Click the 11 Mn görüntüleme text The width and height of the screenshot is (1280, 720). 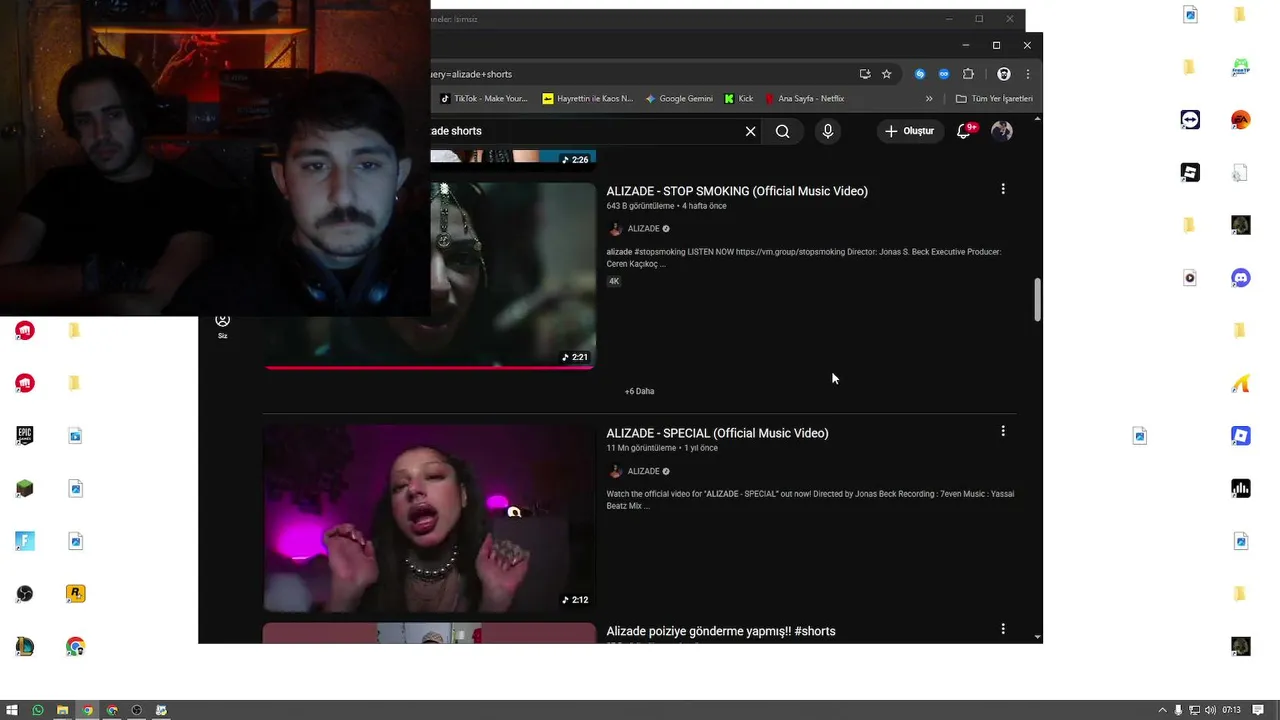pos(641,448)
